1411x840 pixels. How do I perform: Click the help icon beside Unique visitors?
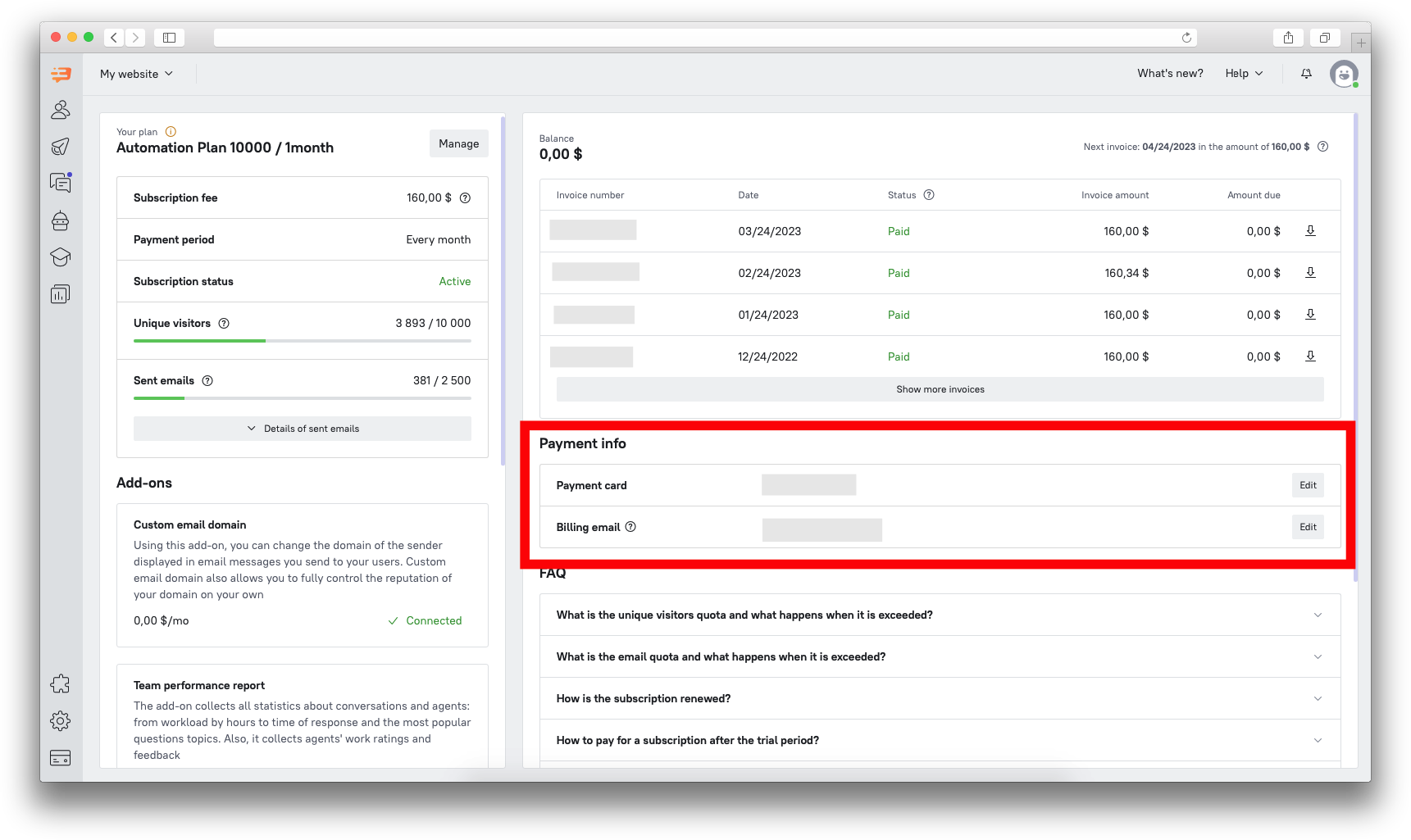pos(224,323)
